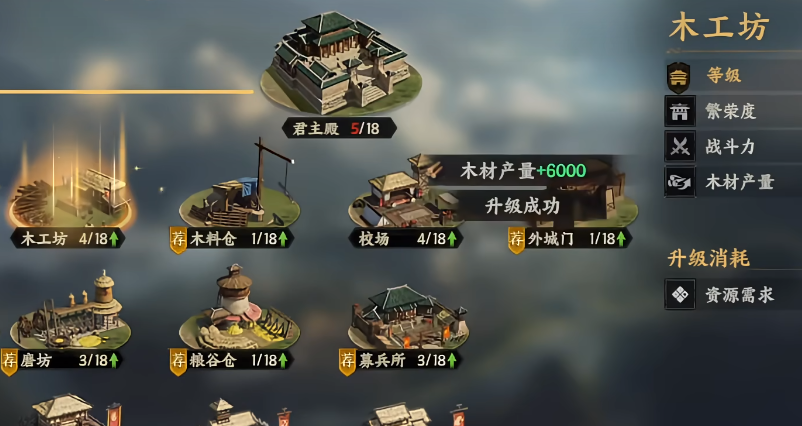Image resolution: width=802 pixels, height=426 pixels.
Task: Select the 磨坊 mill building
Action: [x=71, y=312]
